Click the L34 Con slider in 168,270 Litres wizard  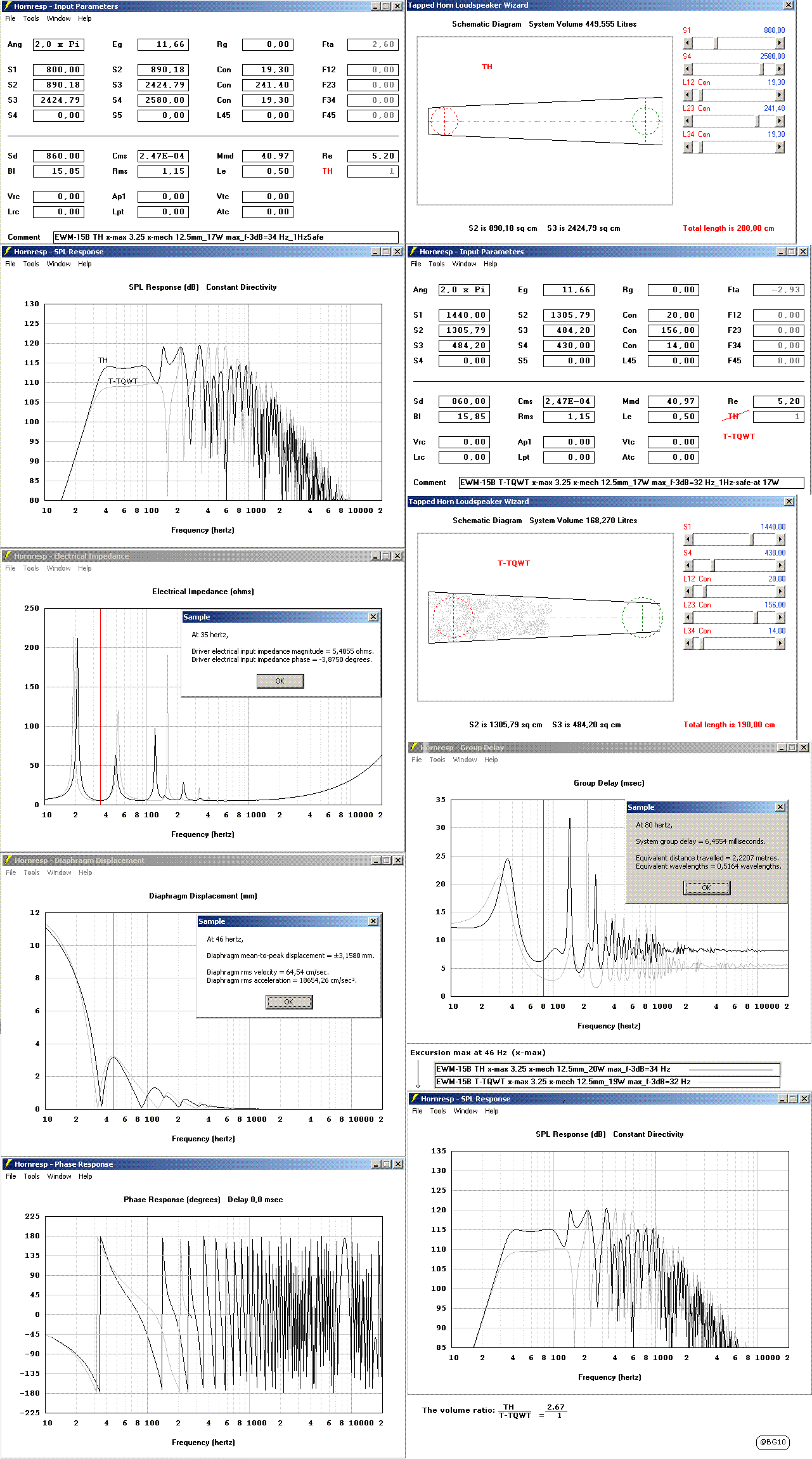tap(735, 644)
